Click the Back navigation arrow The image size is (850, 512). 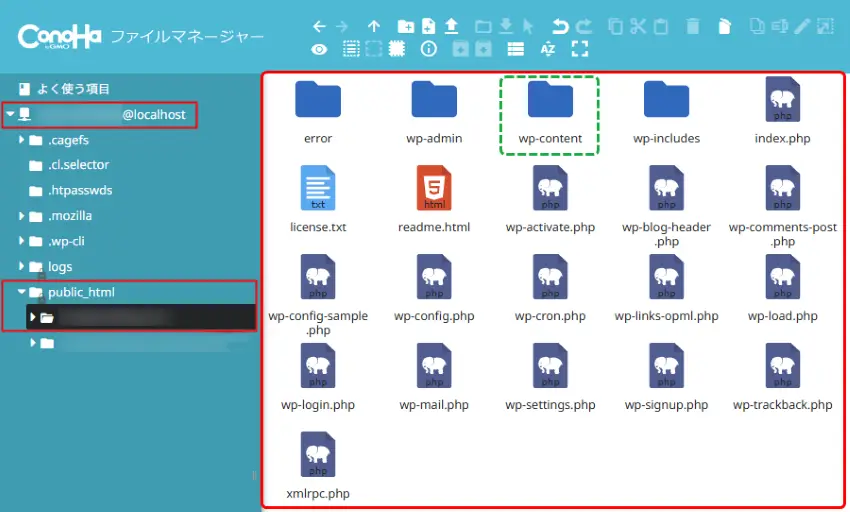[319, 27]
